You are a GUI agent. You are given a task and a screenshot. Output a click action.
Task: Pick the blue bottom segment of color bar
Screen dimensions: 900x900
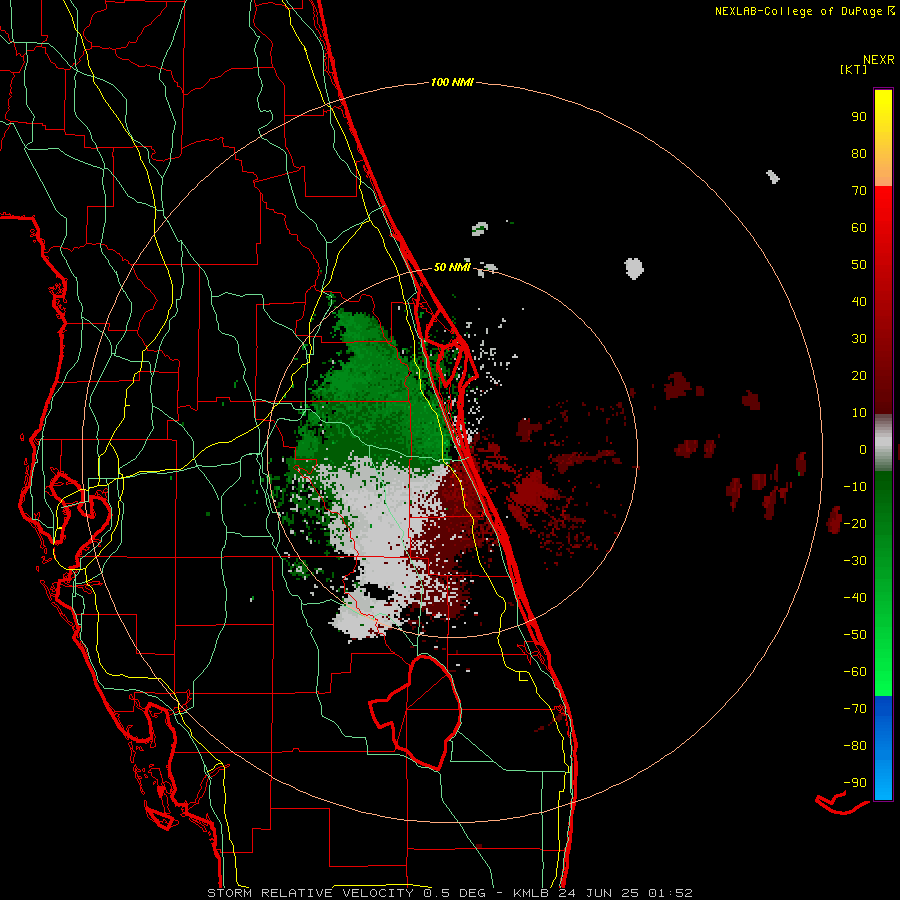click(883, 748)
